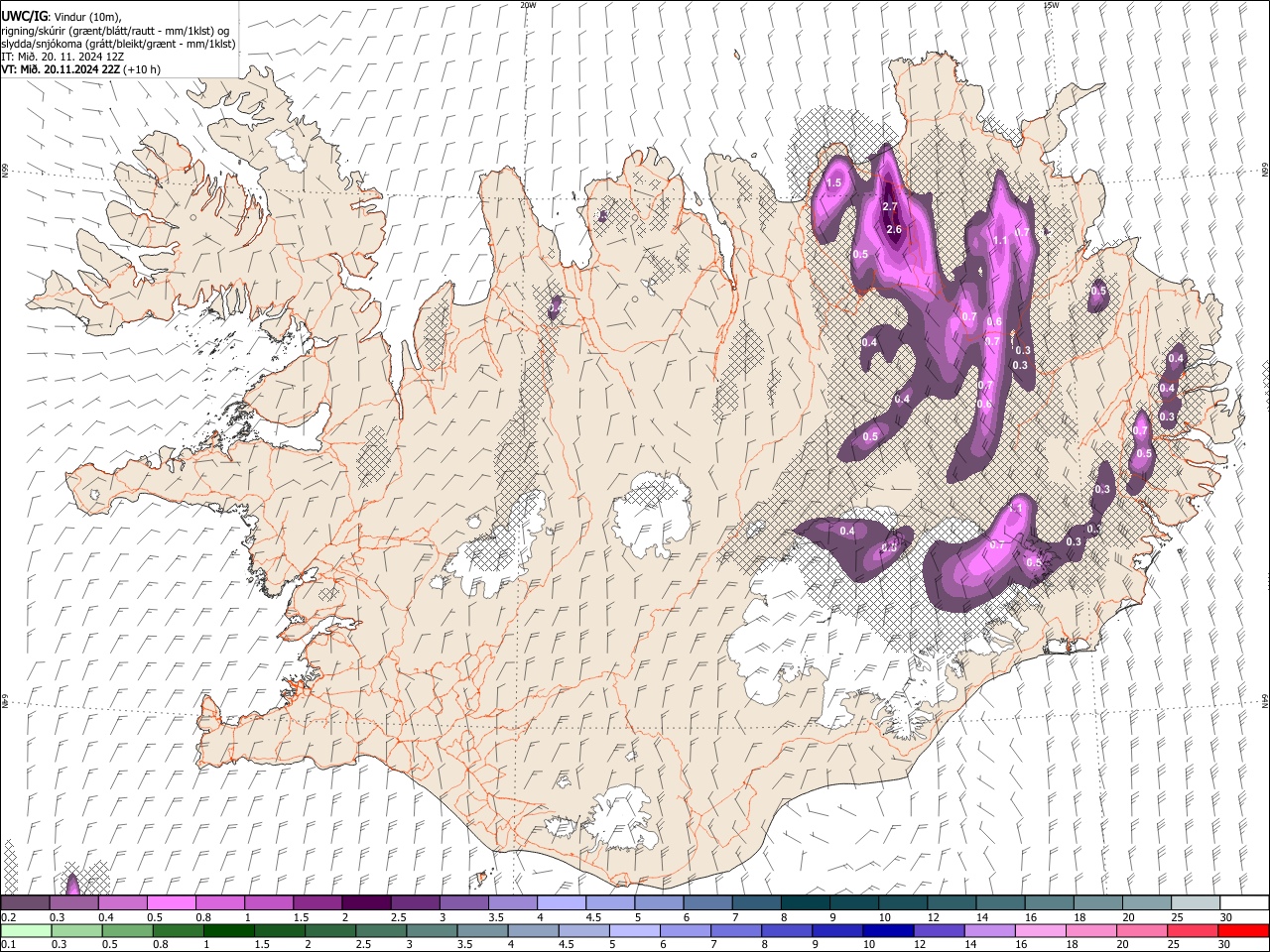Click the 'IT: Mið. 20. 11. 2024 12Z' line
1270x952 pixels.
tap(63, 57)
